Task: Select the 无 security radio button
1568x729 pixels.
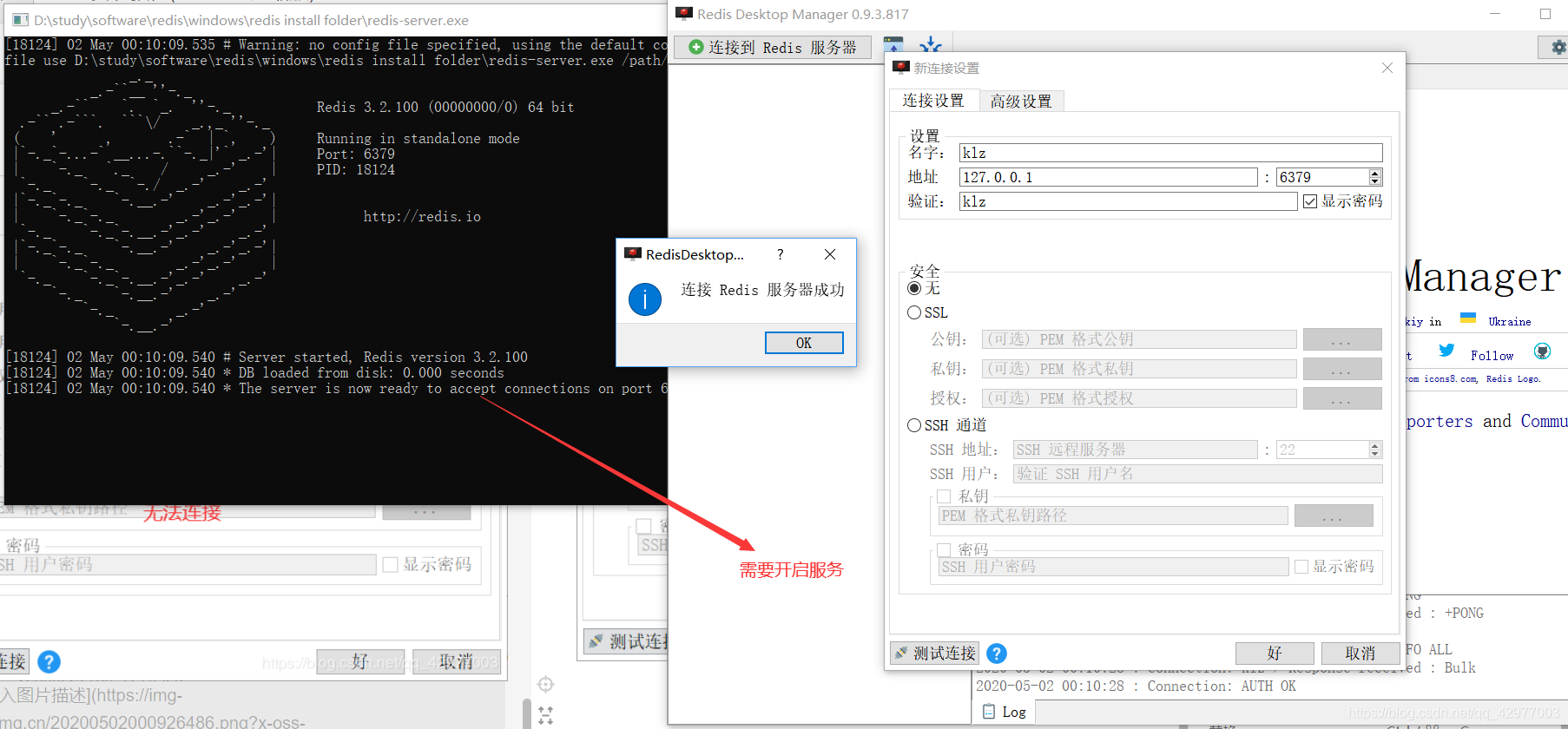Action: (x=914, y=288)
